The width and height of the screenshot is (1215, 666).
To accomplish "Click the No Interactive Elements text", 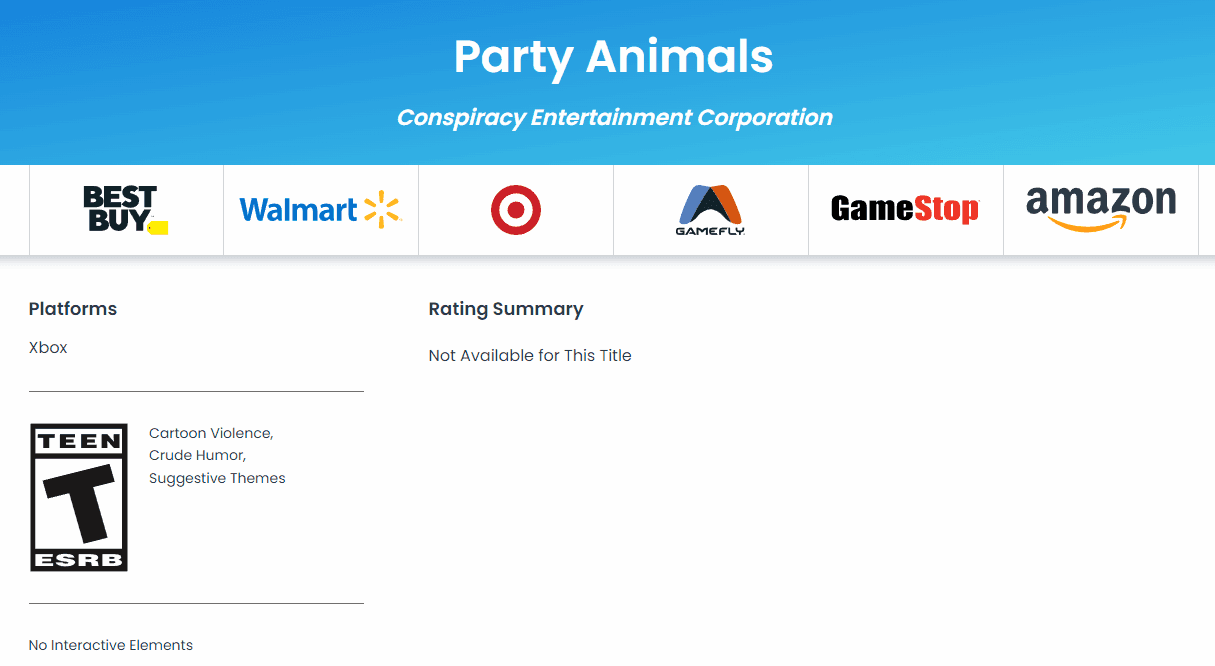I will click(x=111, y=645).
